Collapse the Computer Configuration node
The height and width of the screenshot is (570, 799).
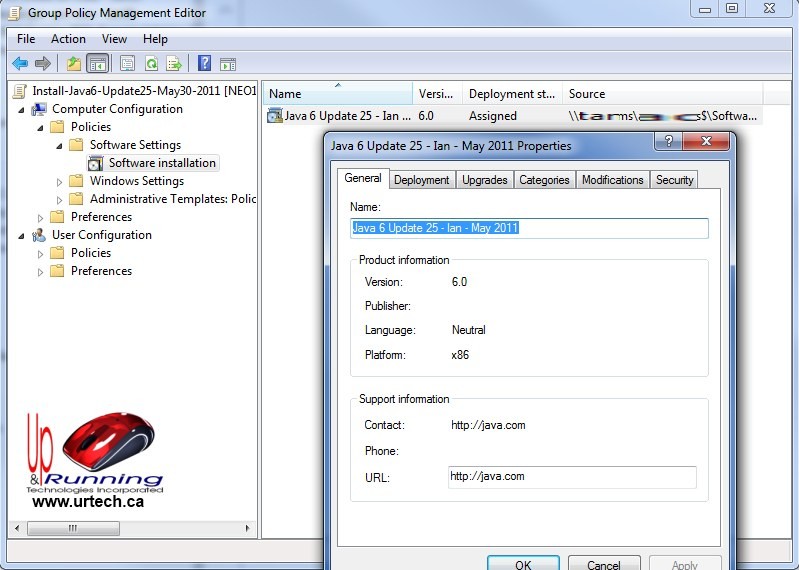tap(22, 110)
